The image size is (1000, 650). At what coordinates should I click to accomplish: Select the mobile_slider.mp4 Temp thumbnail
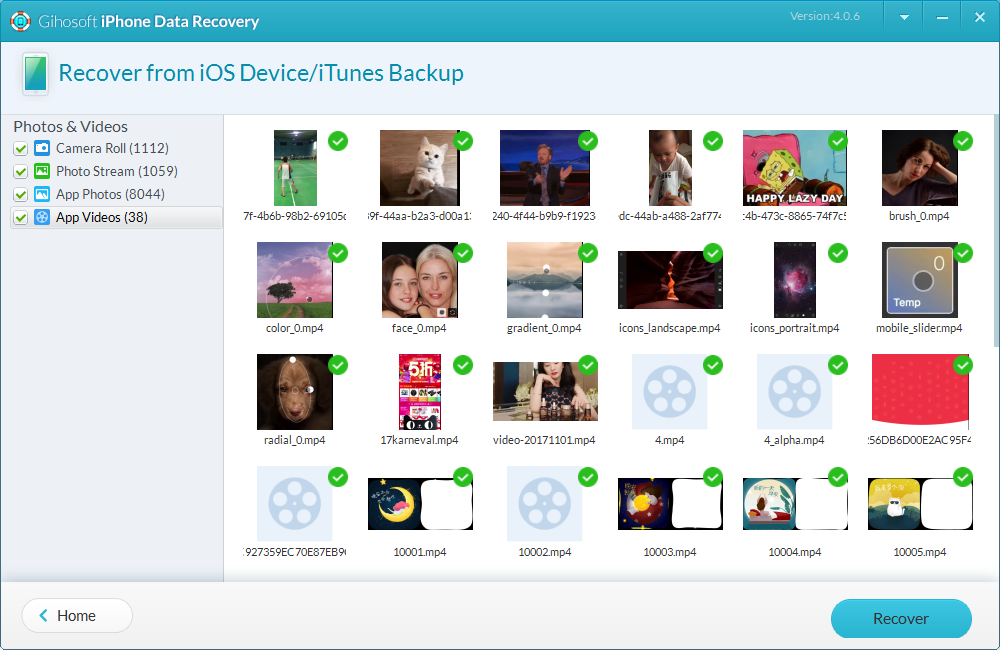point(920,279)
